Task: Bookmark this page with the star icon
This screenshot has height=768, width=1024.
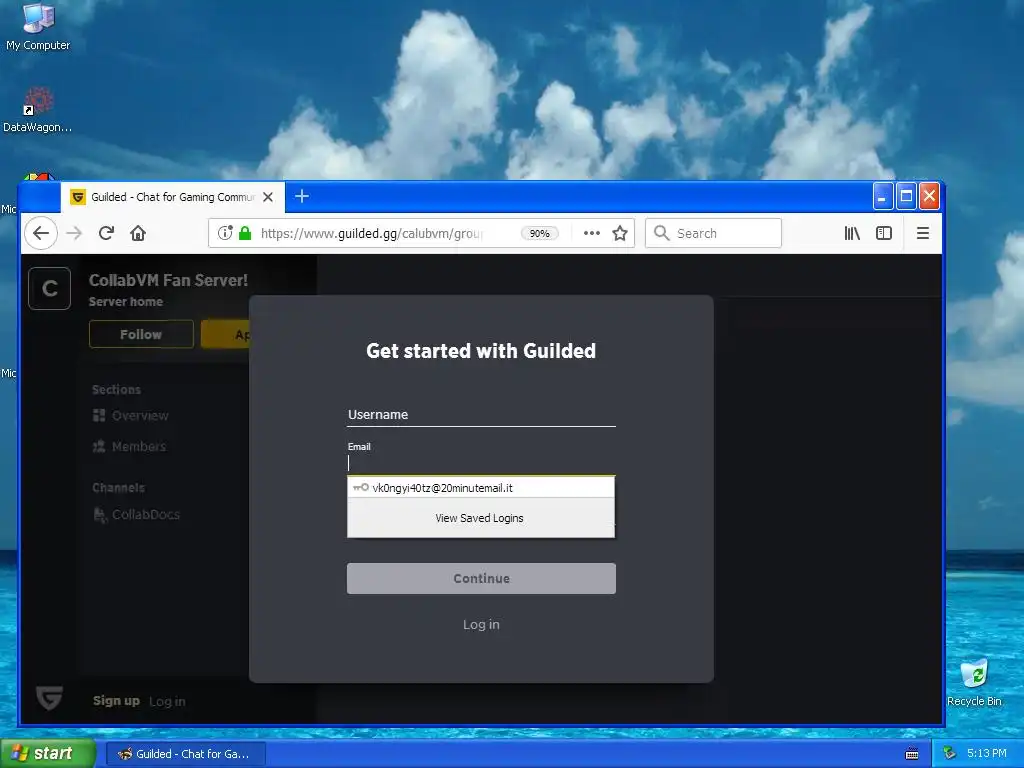Action: [620, 233]
